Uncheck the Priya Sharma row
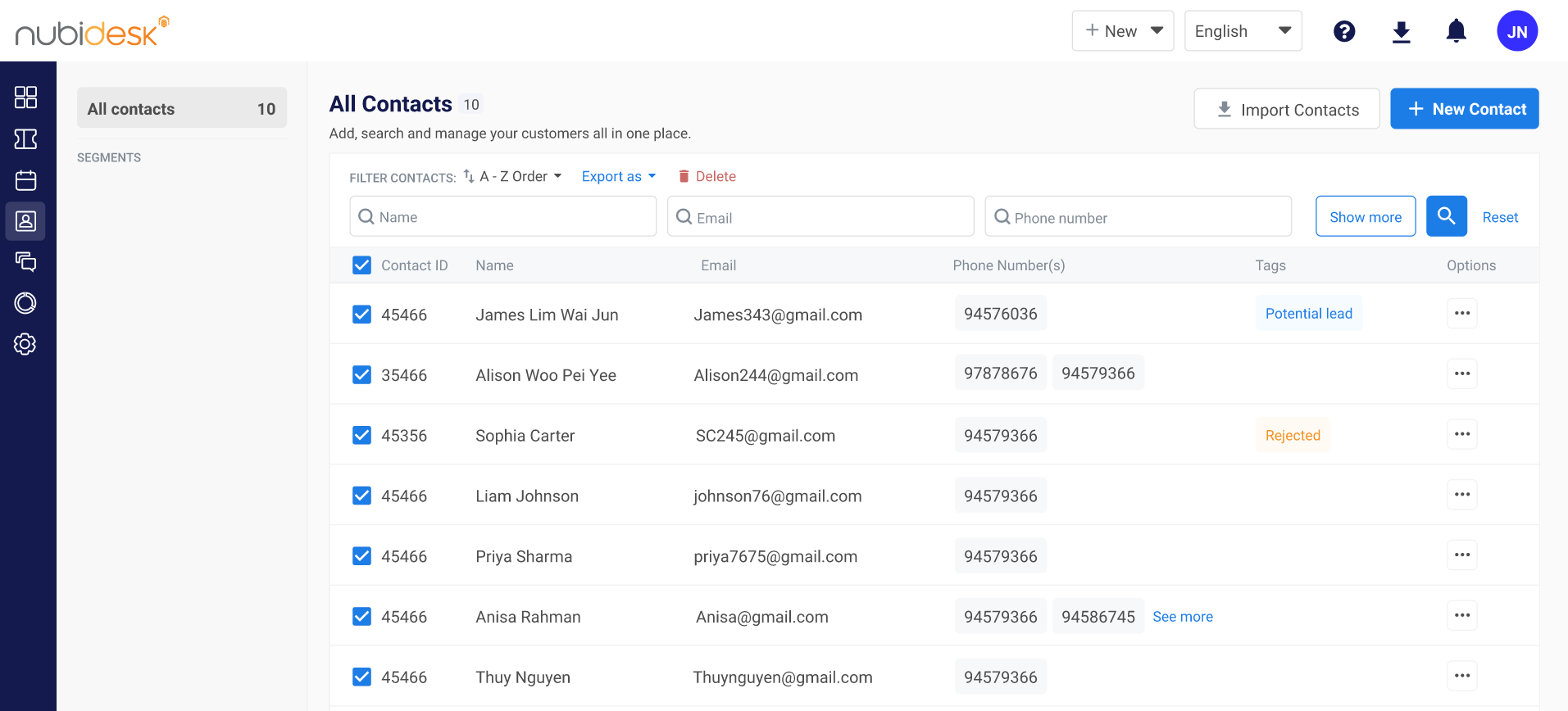Screen dimensions: 1568x711 pos(361,556)
